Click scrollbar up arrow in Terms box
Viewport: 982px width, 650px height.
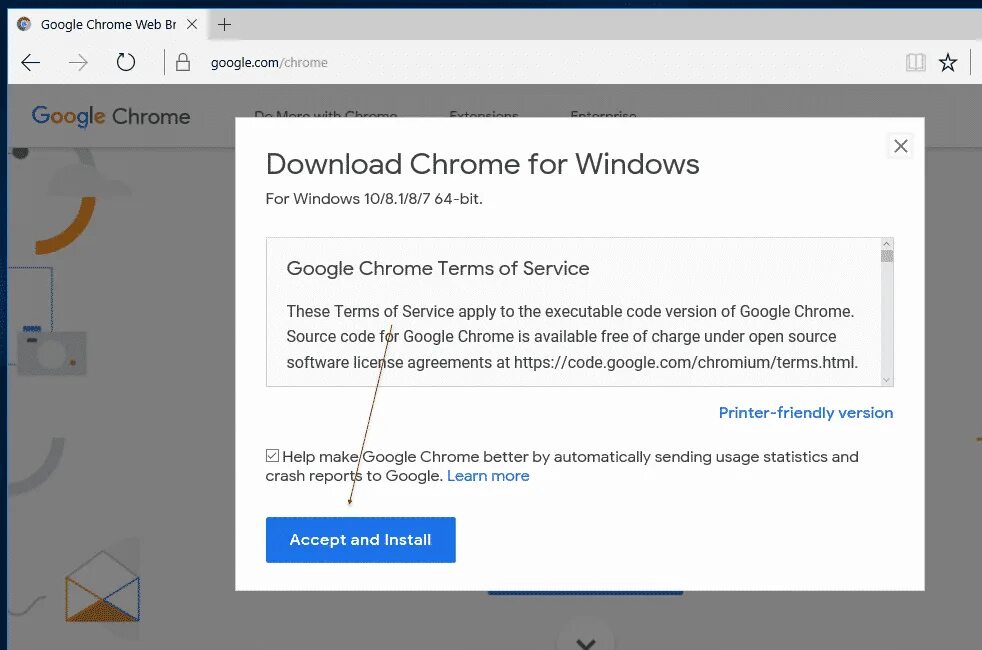886,244
